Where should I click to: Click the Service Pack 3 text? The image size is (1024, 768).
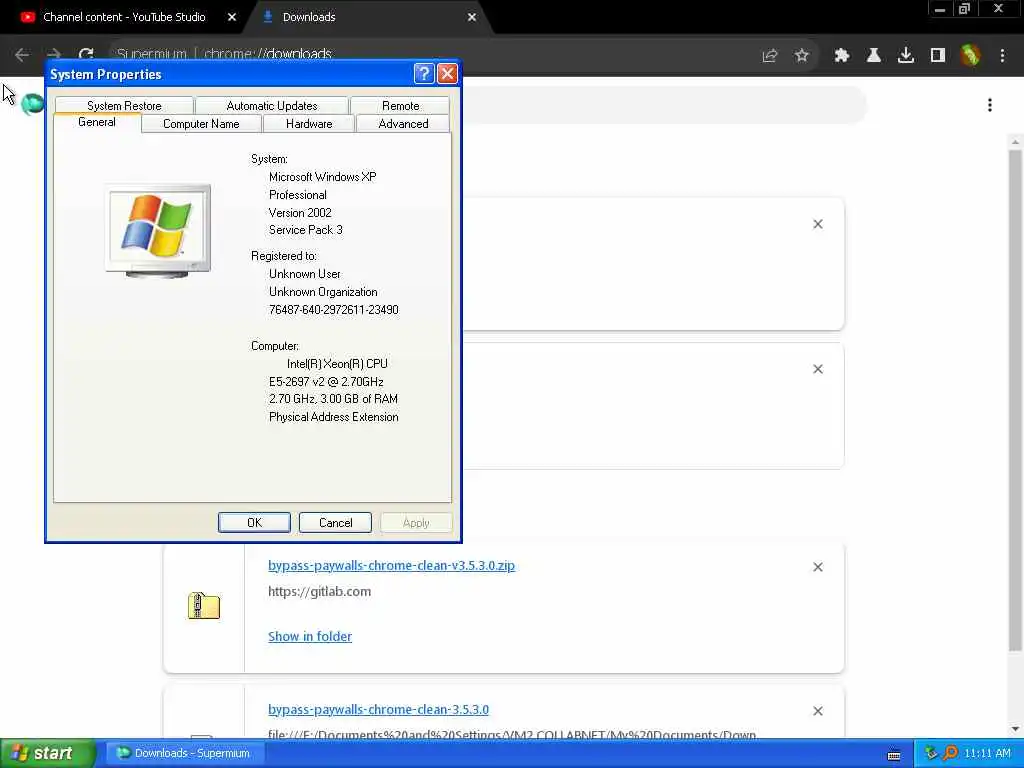click(x=306, y=230)
